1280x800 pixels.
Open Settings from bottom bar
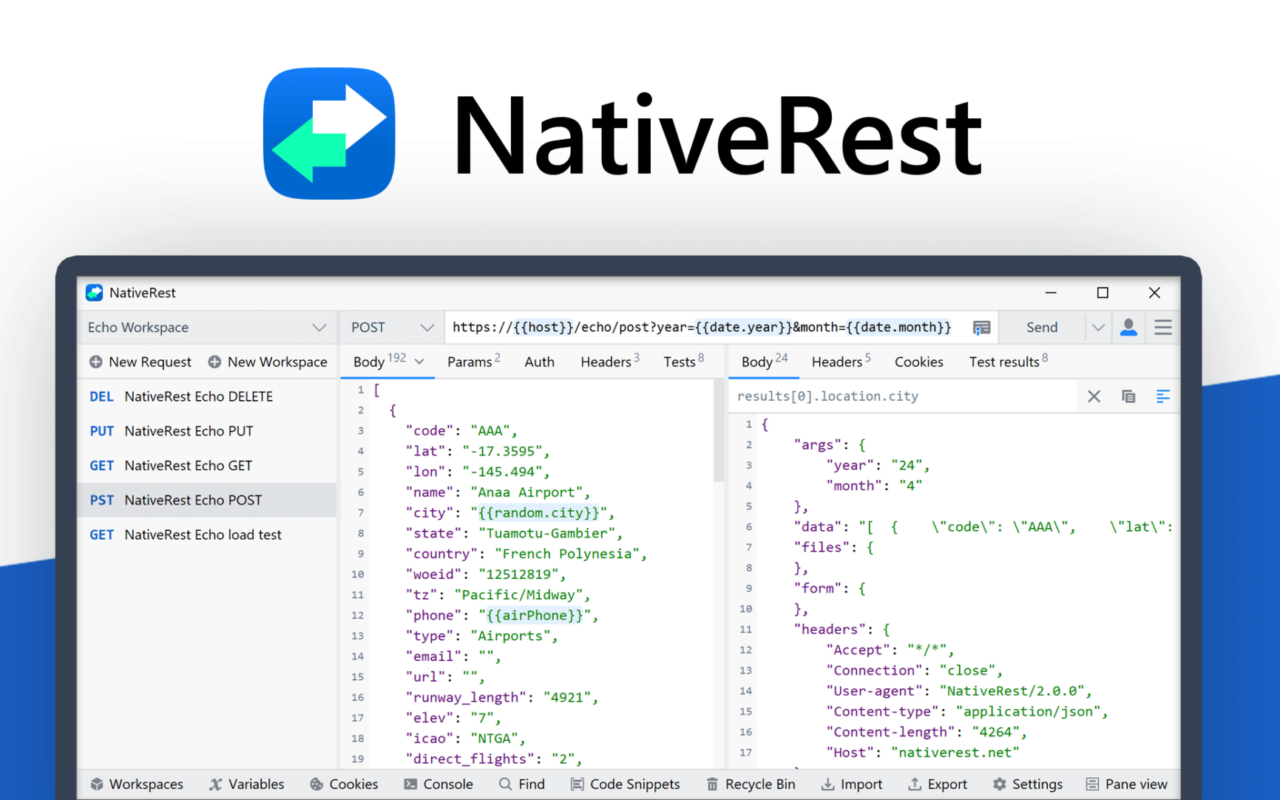coord(1027,784)
